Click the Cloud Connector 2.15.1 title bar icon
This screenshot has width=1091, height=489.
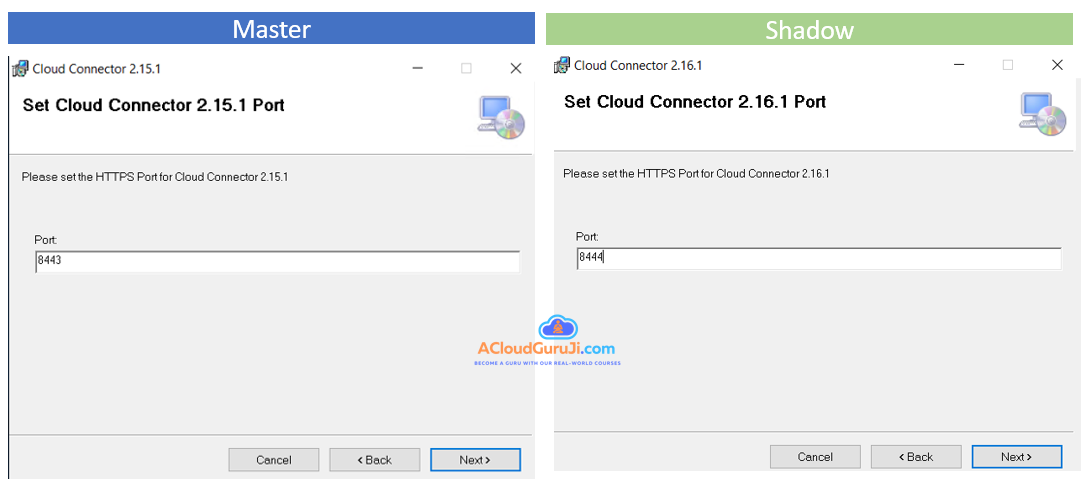(x=19, y=69)
